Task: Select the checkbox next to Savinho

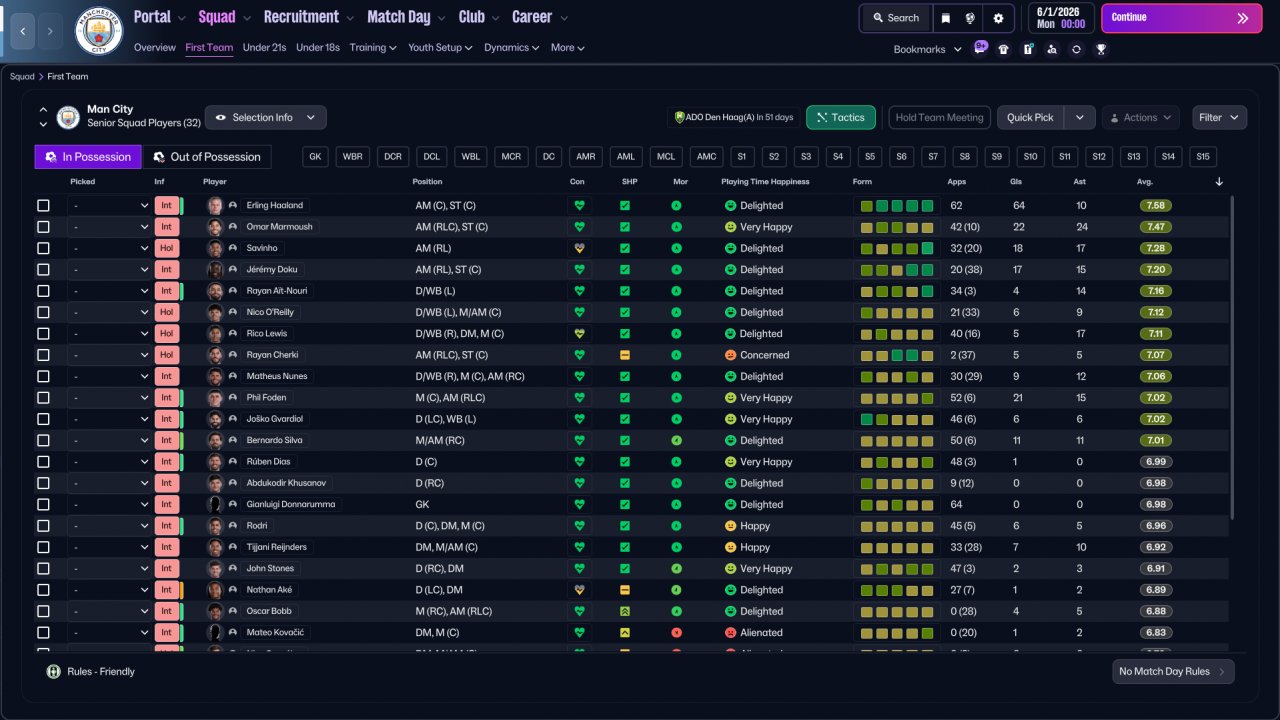Action: [x=43, y=248]
